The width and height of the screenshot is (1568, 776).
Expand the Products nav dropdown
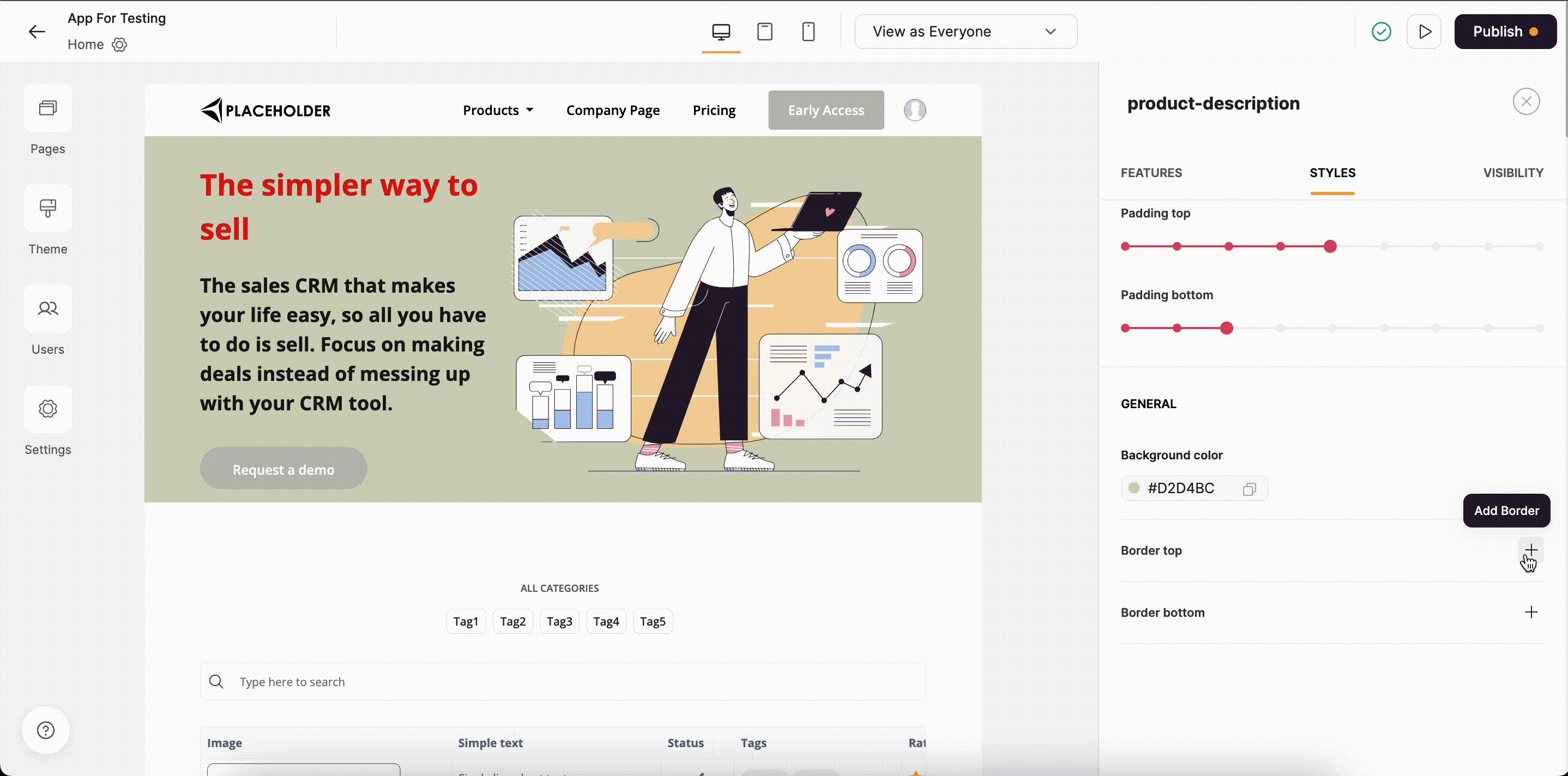(498, 110)
